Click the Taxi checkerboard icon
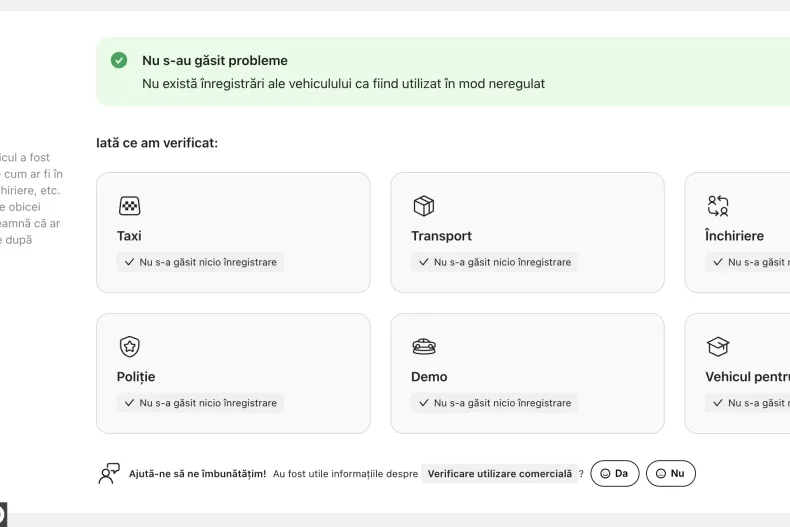This screenshot has width=790, height=527. (129, 206)
